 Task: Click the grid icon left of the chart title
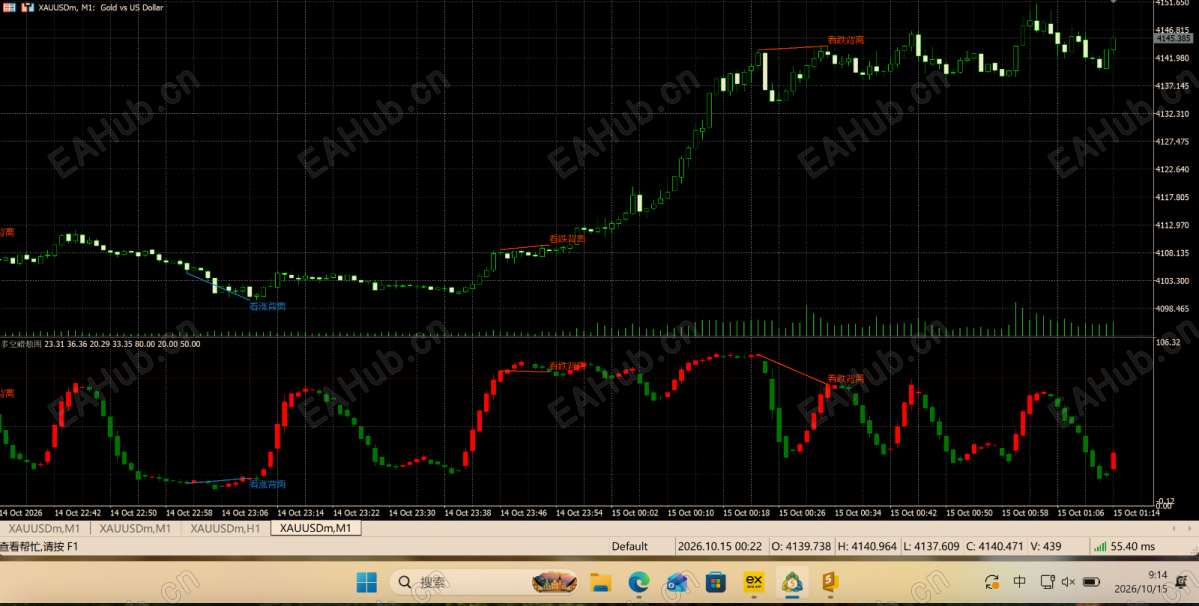8,7
